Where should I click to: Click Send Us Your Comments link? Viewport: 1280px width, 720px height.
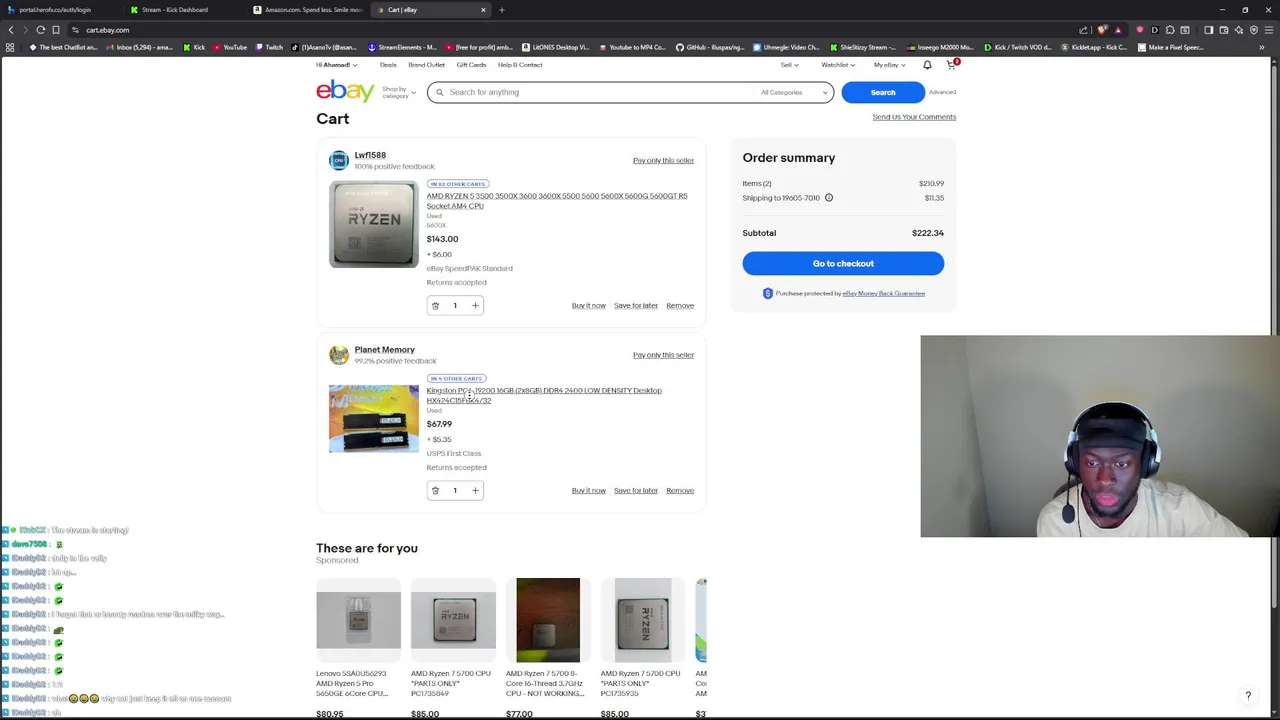tap(914, 117)
